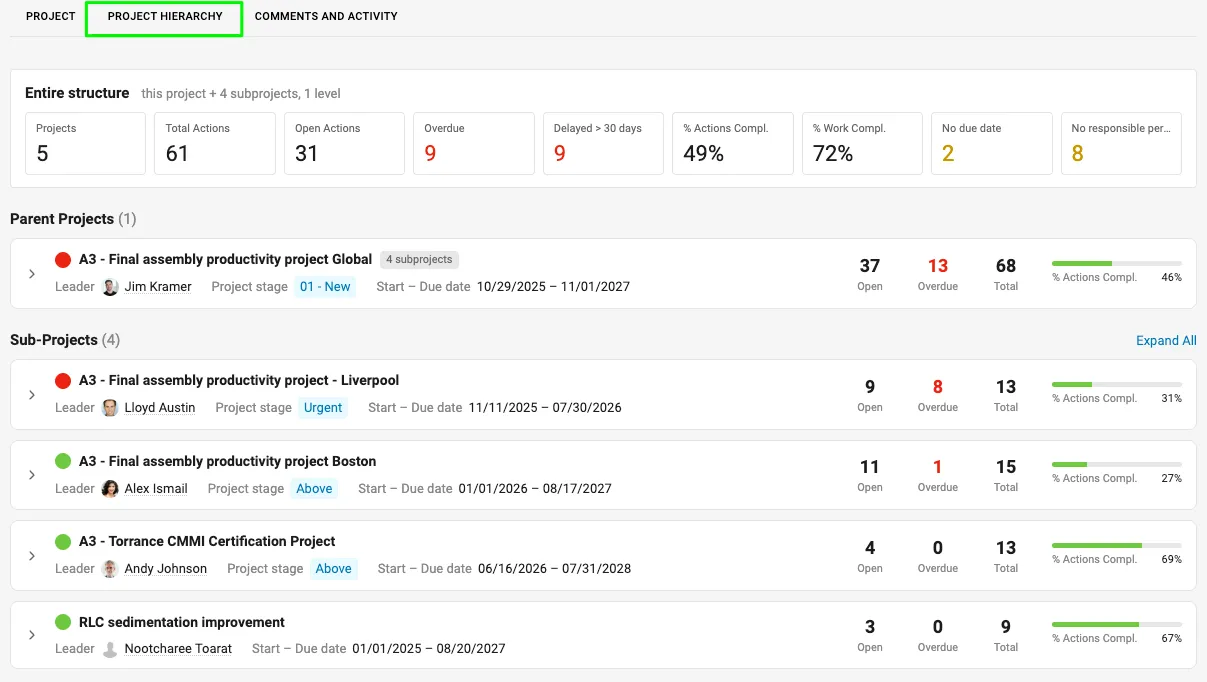
Task: Click Nootcharee Toarat's placeholder avatar icon
Action: 110,649
